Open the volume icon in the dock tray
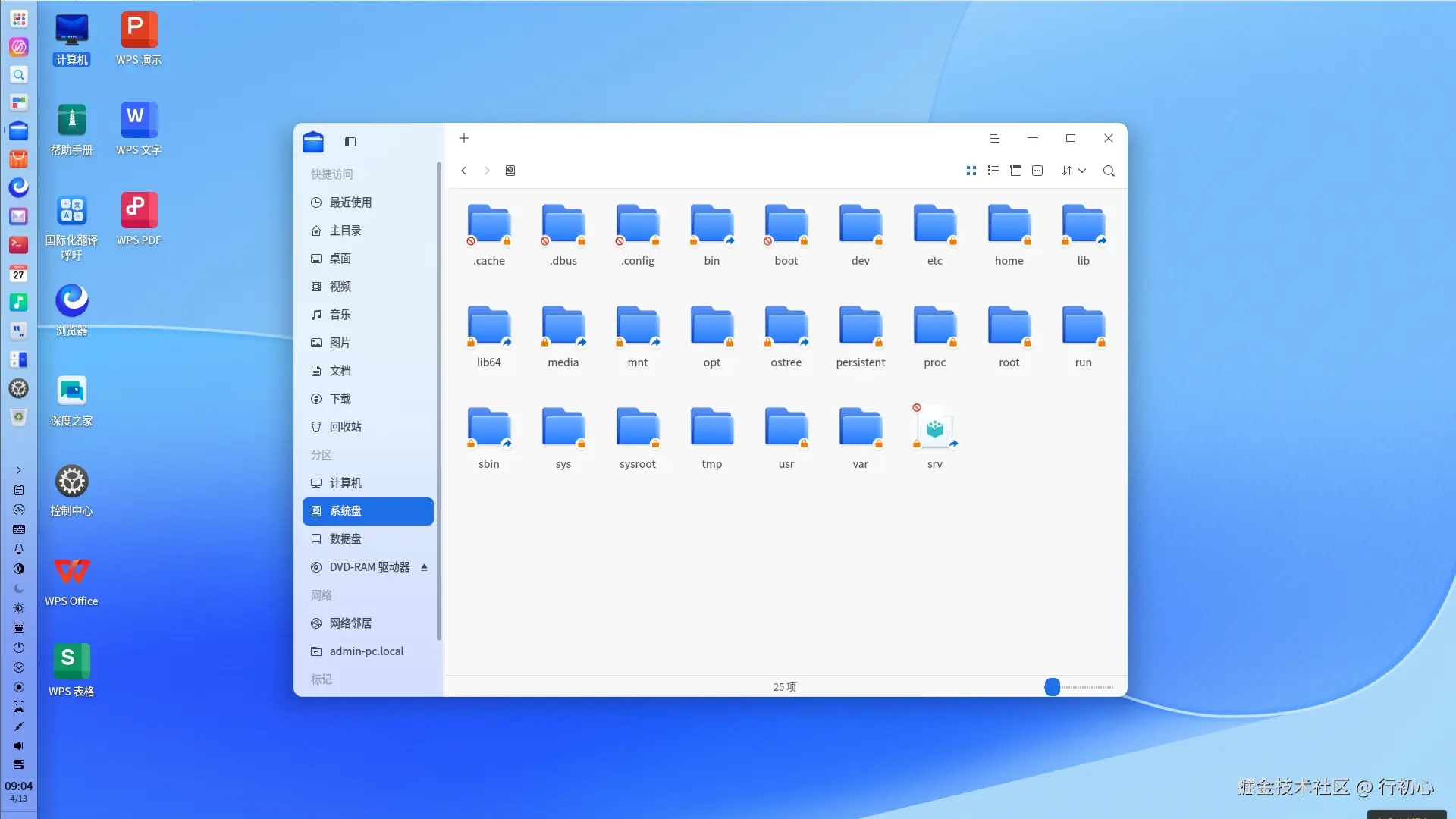The height and width of the screenshot is (819, 1456). point(19,746)
